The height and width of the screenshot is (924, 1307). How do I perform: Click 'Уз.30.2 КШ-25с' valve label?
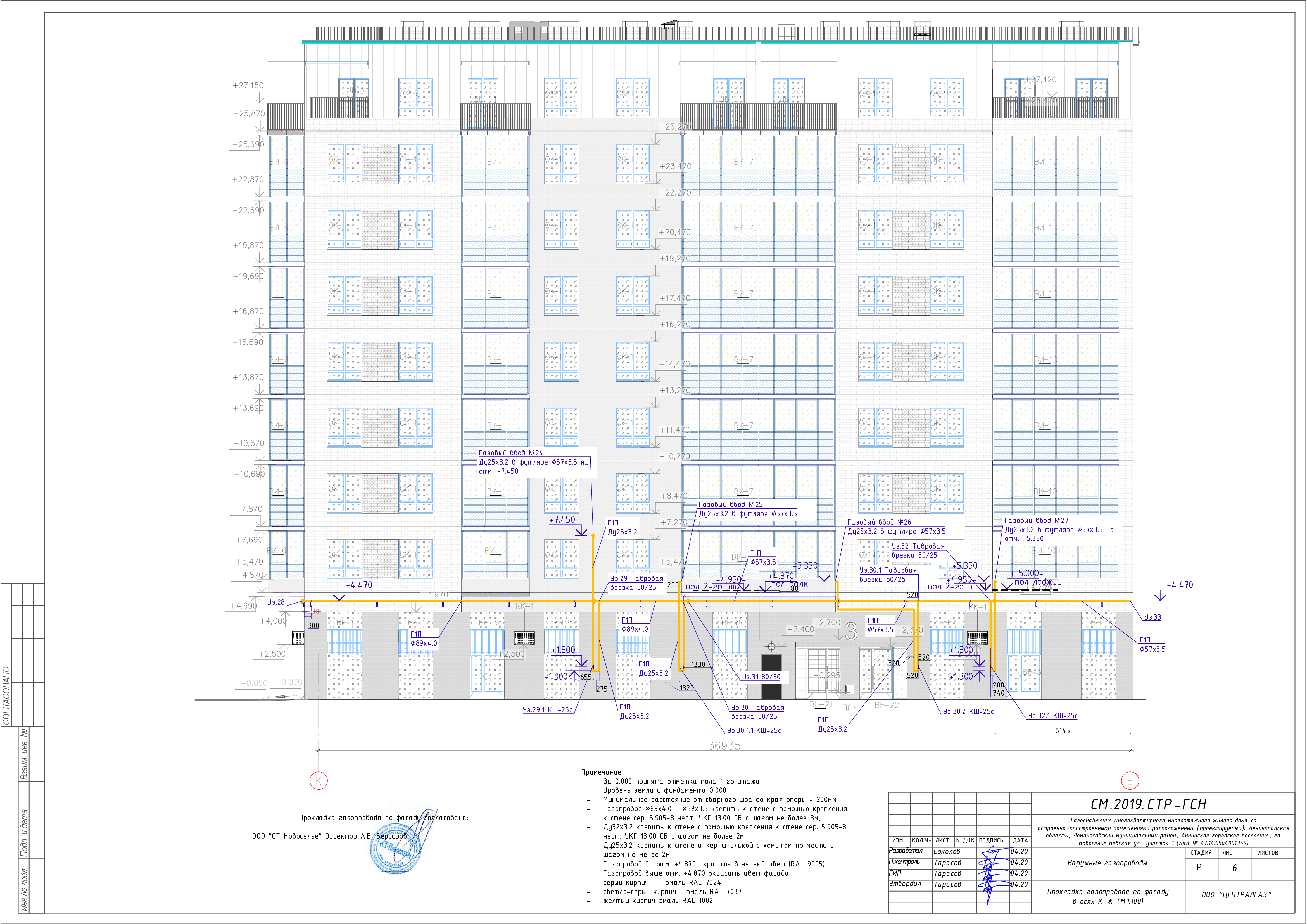tap(968, 712)
